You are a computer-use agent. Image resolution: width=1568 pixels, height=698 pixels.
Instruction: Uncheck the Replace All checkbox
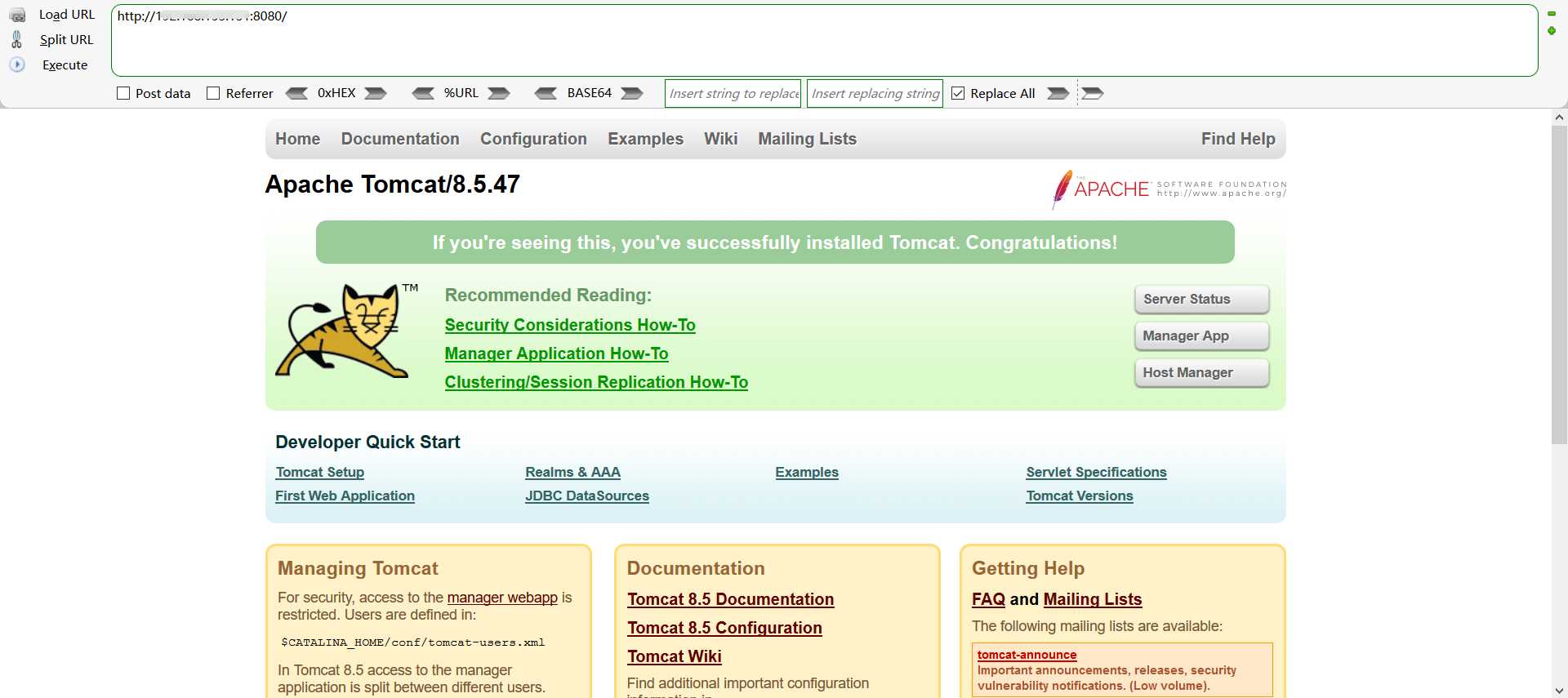[x=958, y=93]
